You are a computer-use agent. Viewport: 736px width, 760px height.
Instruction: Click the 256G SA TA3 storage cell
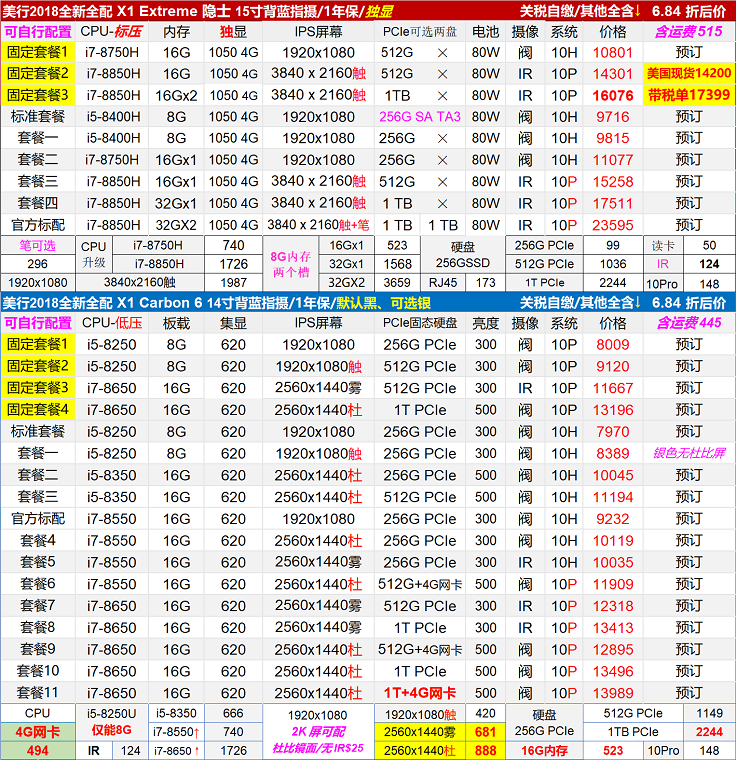pos(420,117)
